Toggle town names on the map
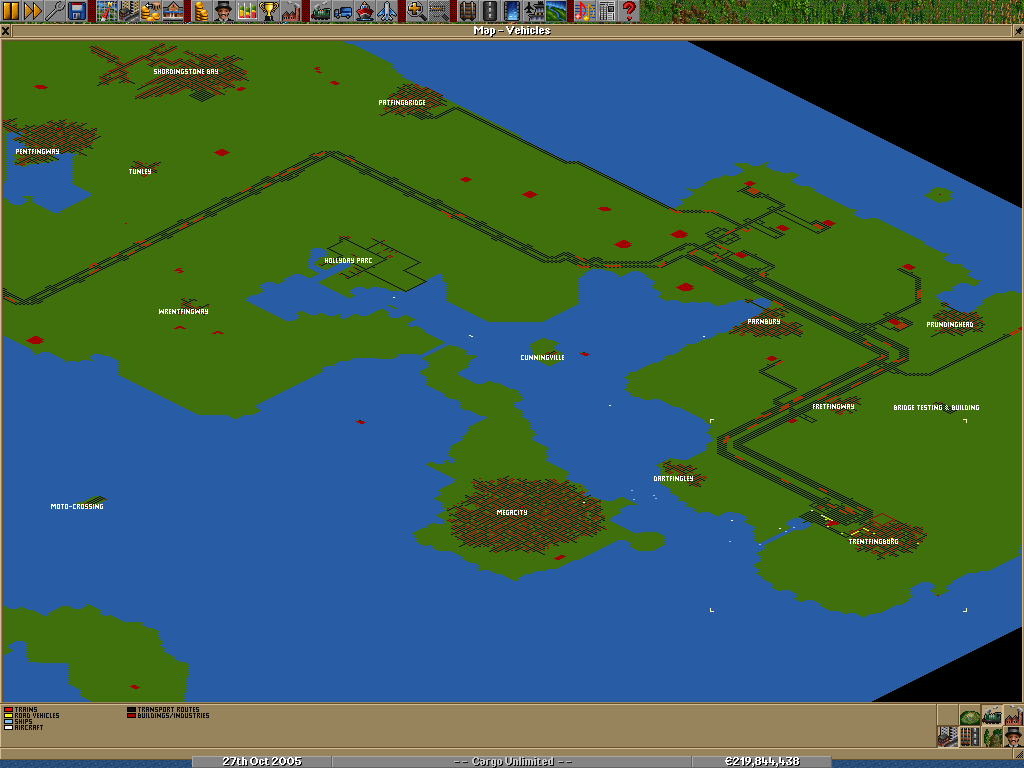Image resolution: width=1024 pixels, height=768 pixels. [x=948, y=737]
